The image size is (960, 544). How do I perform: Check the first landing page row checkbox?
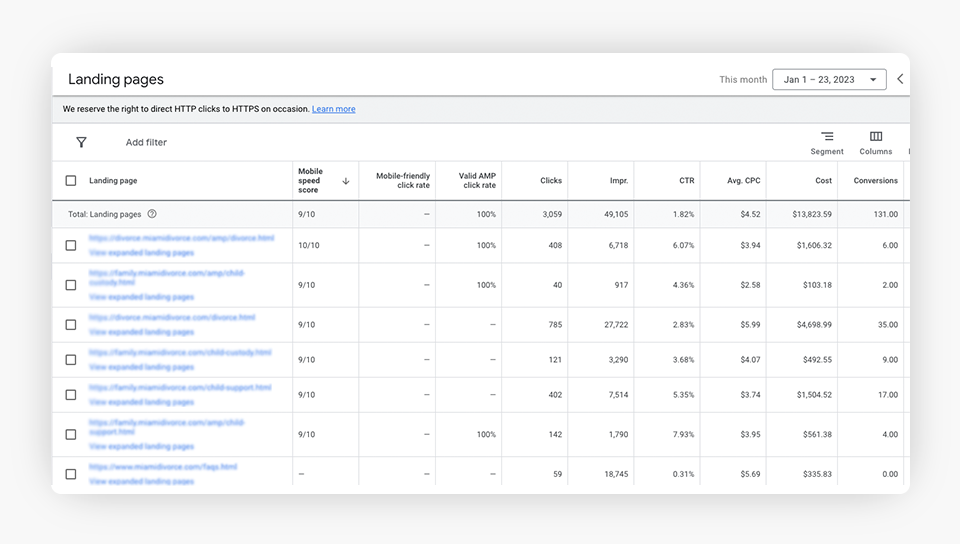tap(71, 245)
